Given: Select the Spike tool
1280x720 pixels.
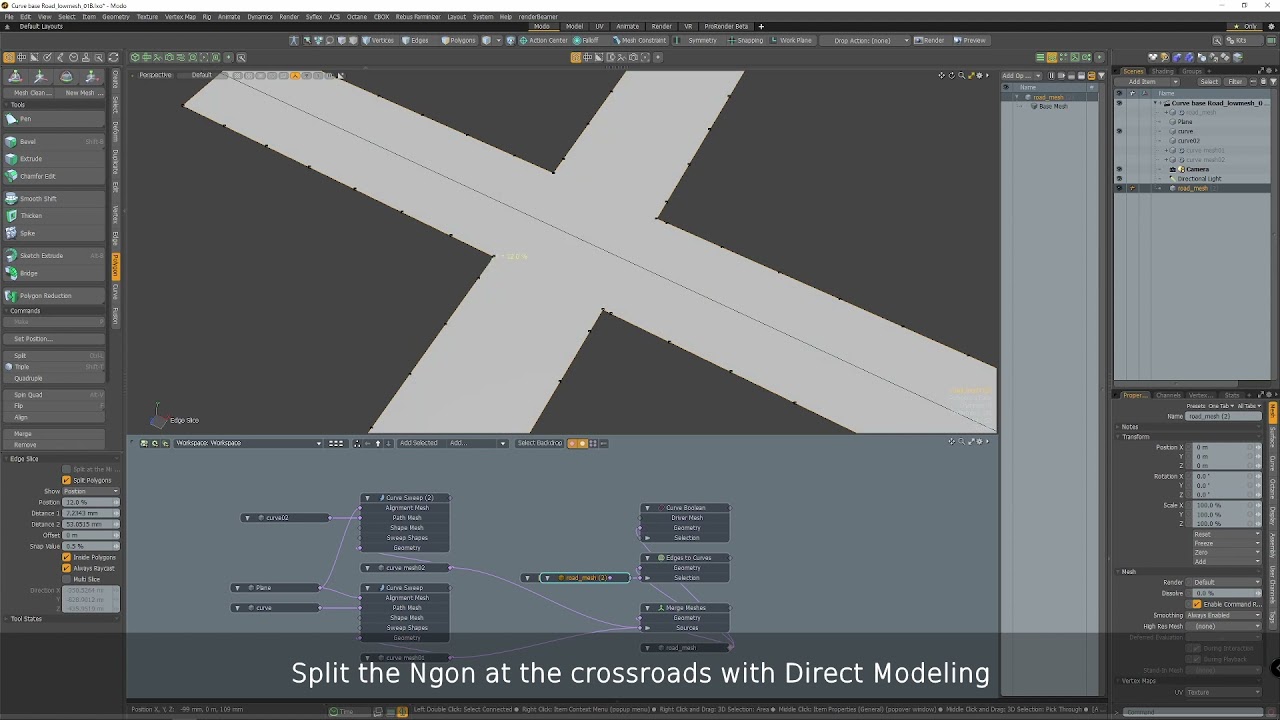Looking at the screenshot, I should click(55, 233).
